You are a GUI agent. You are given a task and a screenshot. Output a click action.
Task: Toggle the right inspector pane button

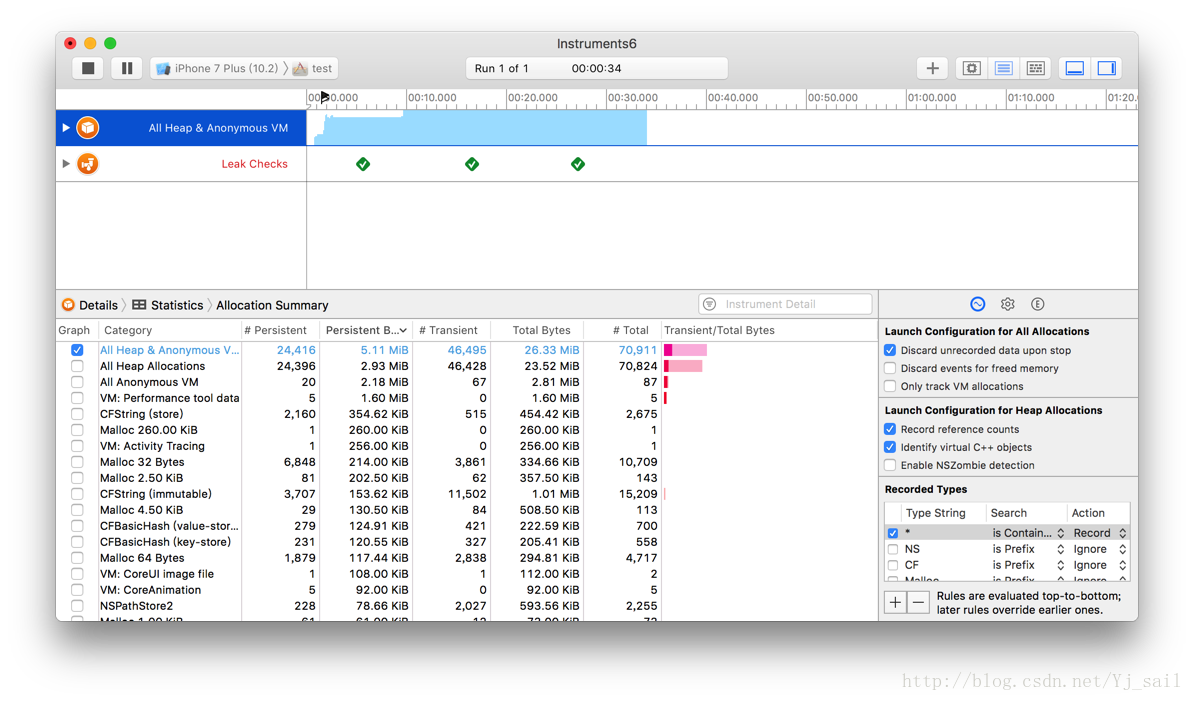pyautogui.click(x=1106, y=68)
